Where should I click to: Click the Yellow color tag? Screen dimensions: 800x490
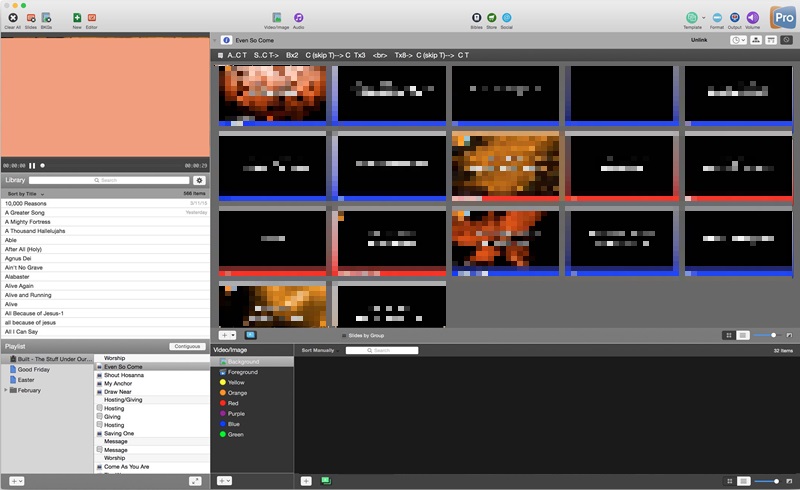tap(236, 382)
